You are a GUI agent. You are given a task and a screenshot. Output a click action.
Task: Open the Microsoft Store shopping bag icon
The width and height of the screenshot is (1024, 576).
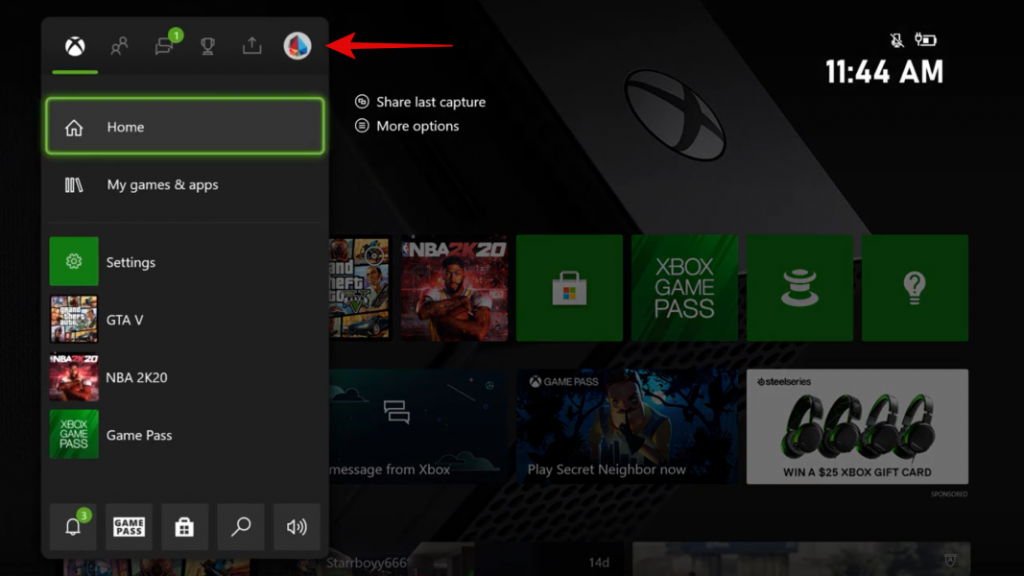(x=184, y=527)
